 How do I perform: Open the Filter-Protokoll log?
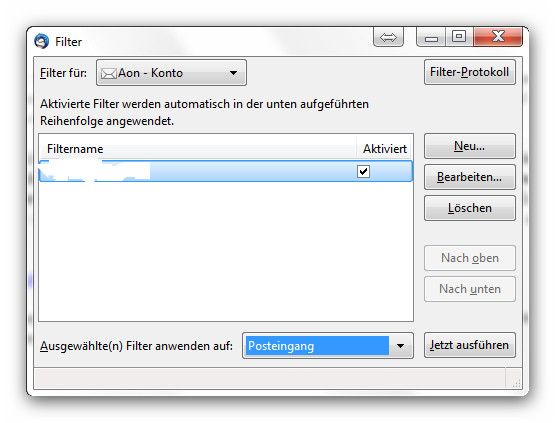469,72
